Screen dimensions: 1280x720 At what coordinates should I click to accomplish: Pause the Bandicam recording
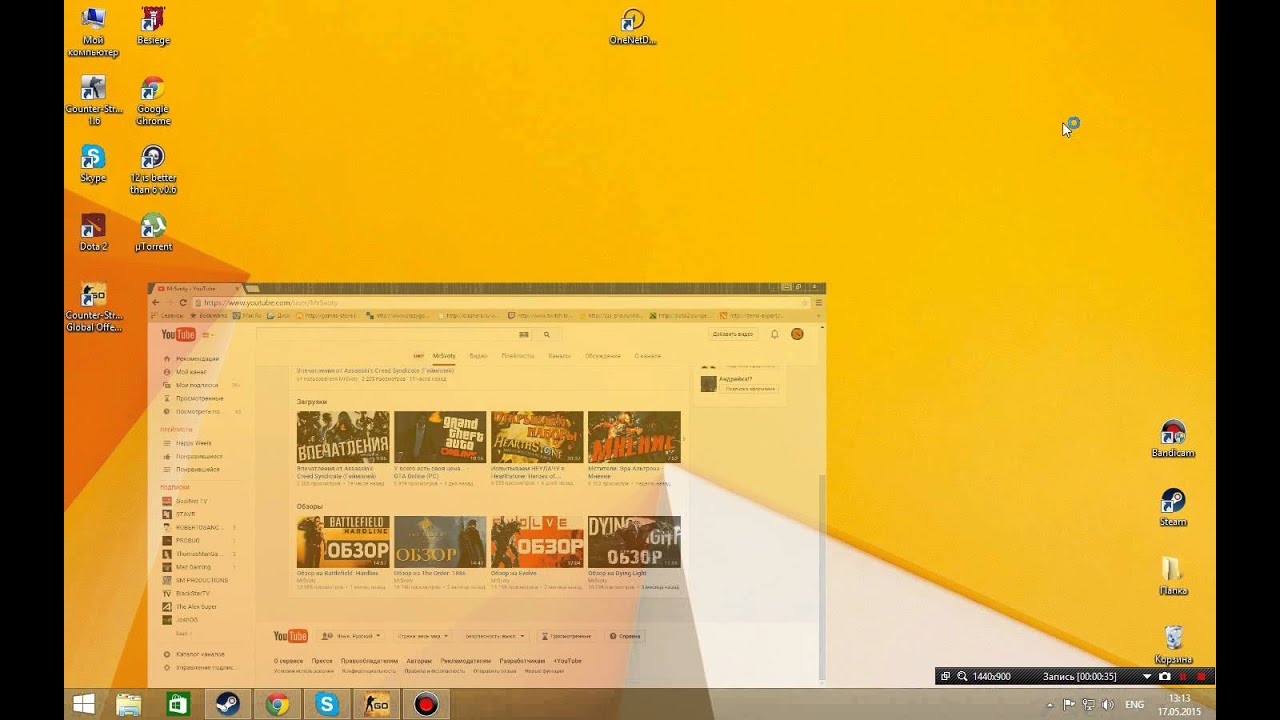click(x=1183, y=677)
